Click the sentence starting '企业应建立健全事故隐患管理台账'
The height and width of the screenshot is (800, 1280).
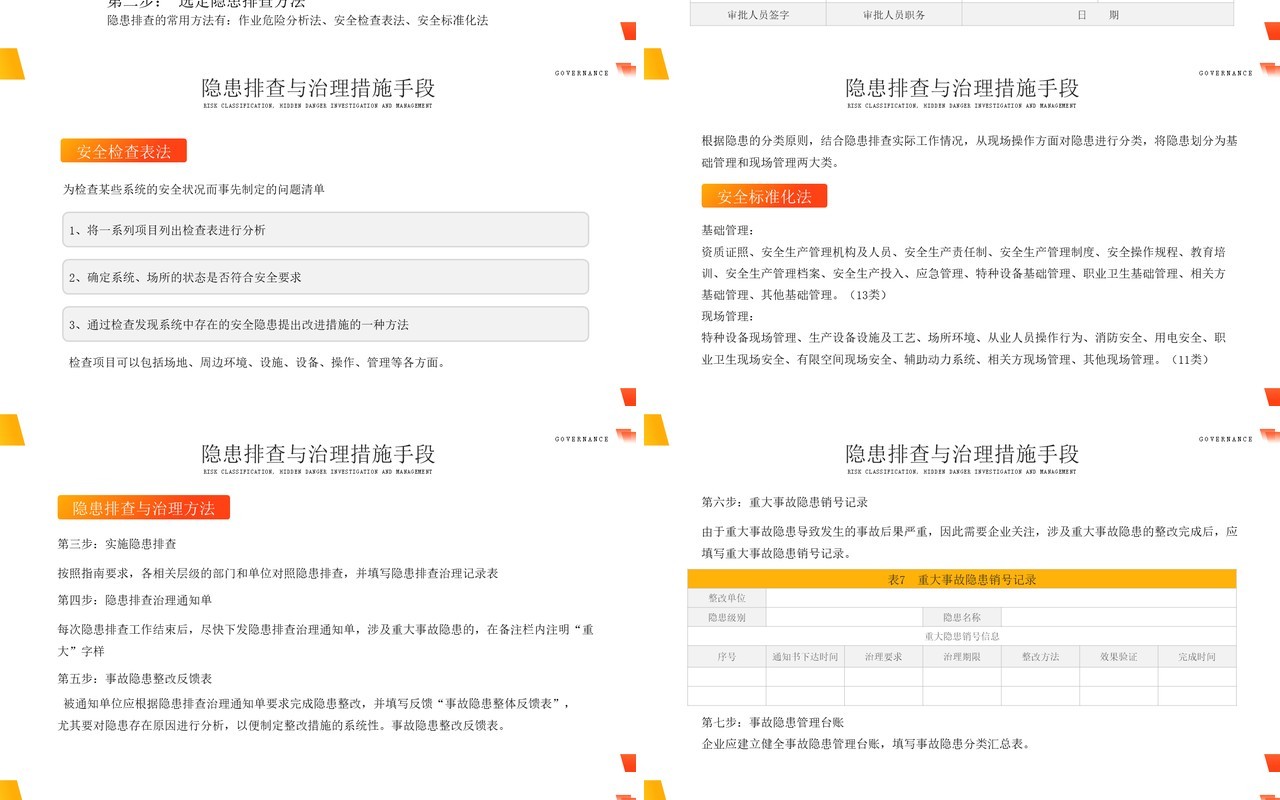tap(866, 744)
